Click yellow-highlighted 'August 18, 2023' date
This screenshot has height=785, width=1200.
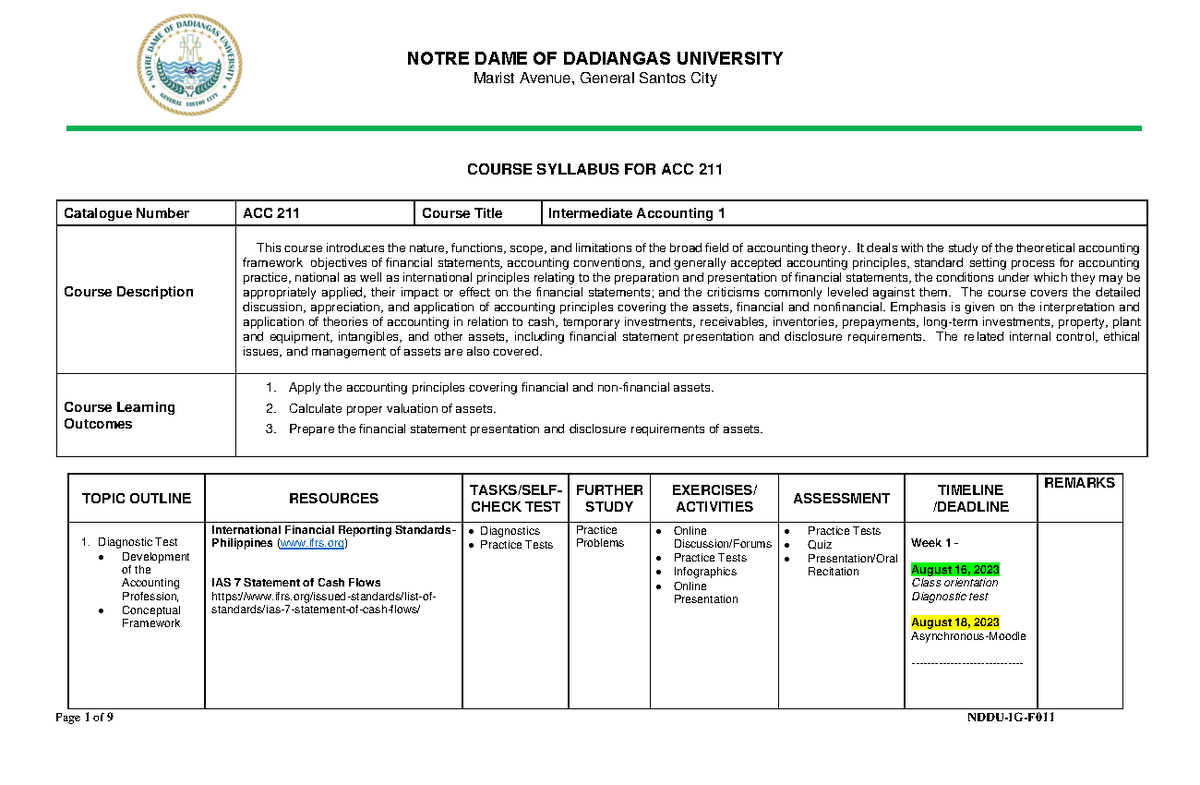pos(955,622)
